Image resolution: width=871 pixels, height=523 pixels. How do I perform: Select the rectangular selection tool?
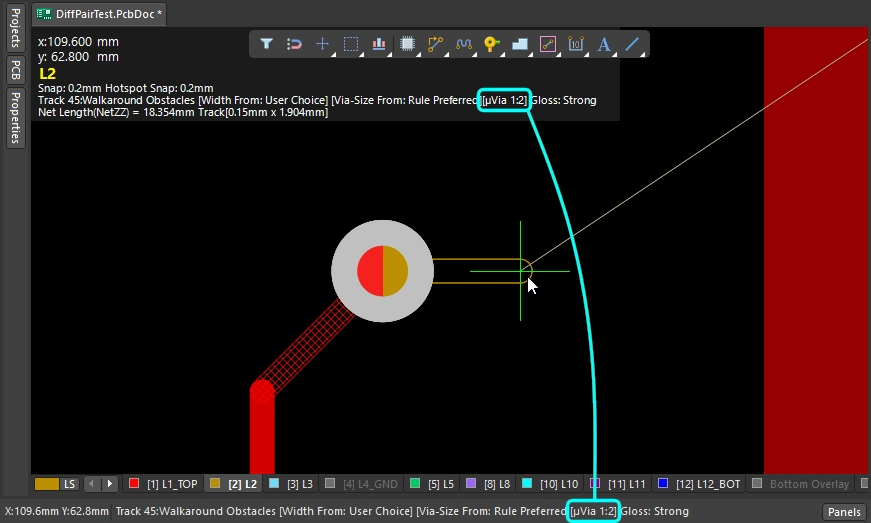point(351,44)
